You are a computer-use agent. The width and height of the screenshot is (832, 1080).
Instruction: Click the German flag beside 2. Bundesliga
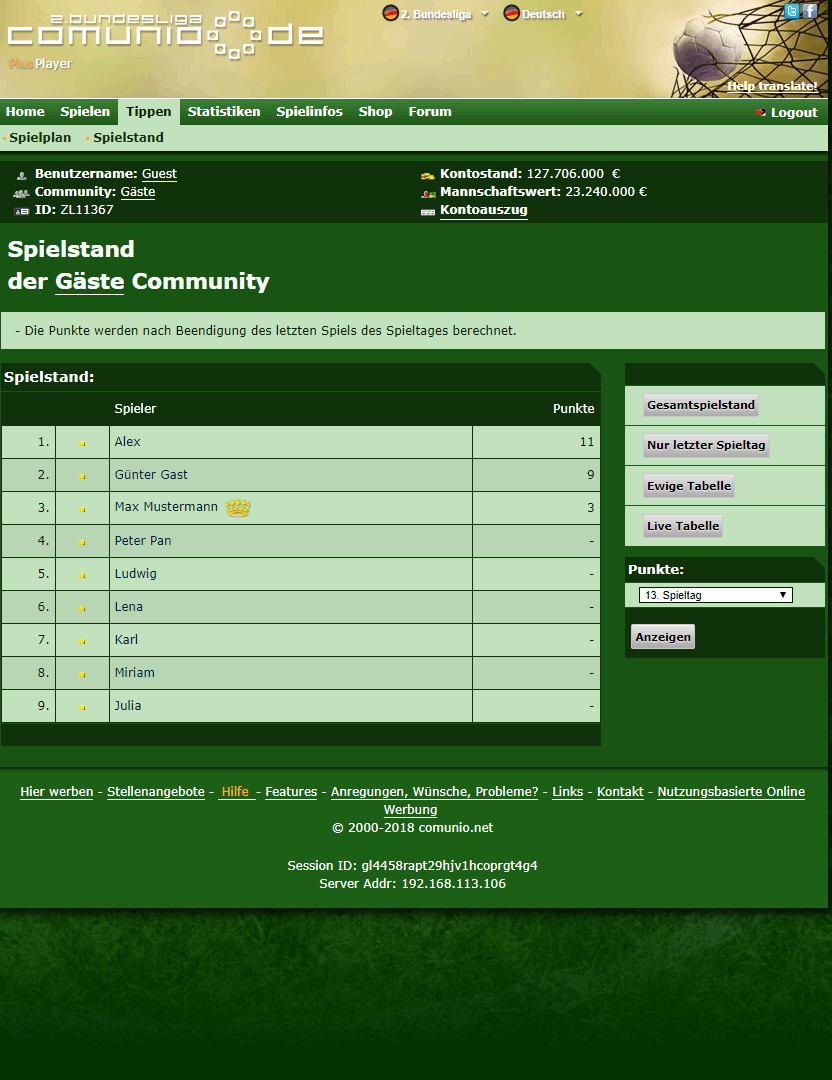pyautogui.click(x=390, y=13)
